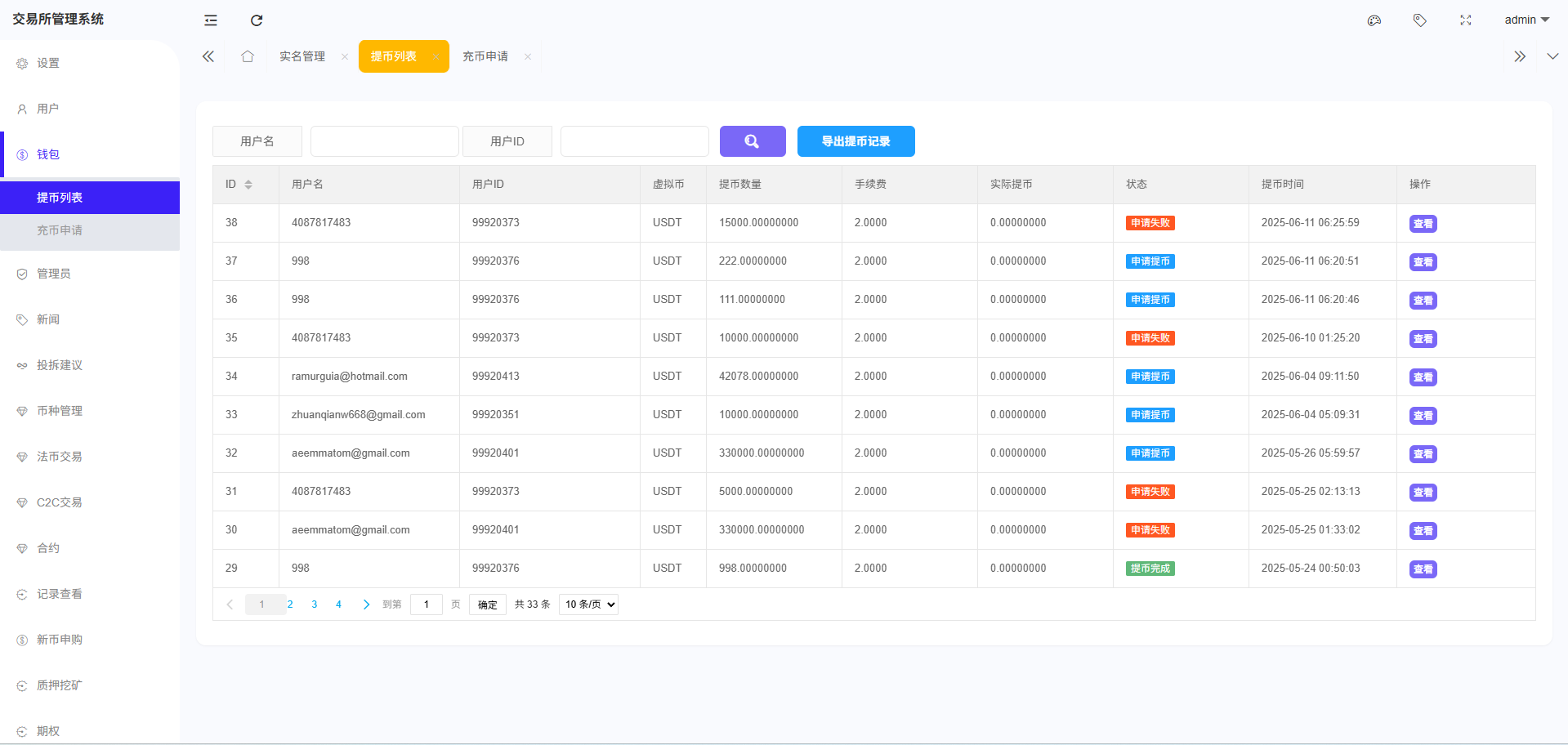Switch to the 实名管理 tab
Screen dimensions: 1568x745
(302, 56)
